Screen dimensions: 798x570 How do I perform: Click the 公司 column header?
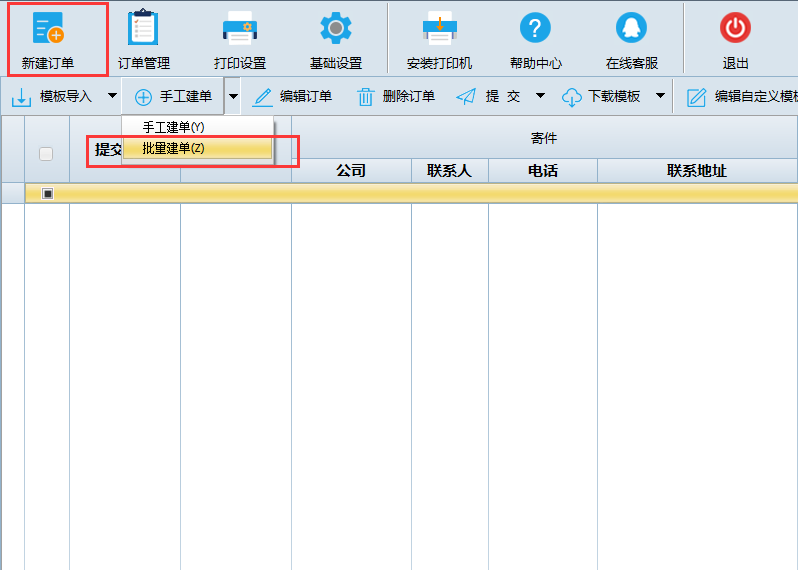pyautogui.click(x=351, y=170)
